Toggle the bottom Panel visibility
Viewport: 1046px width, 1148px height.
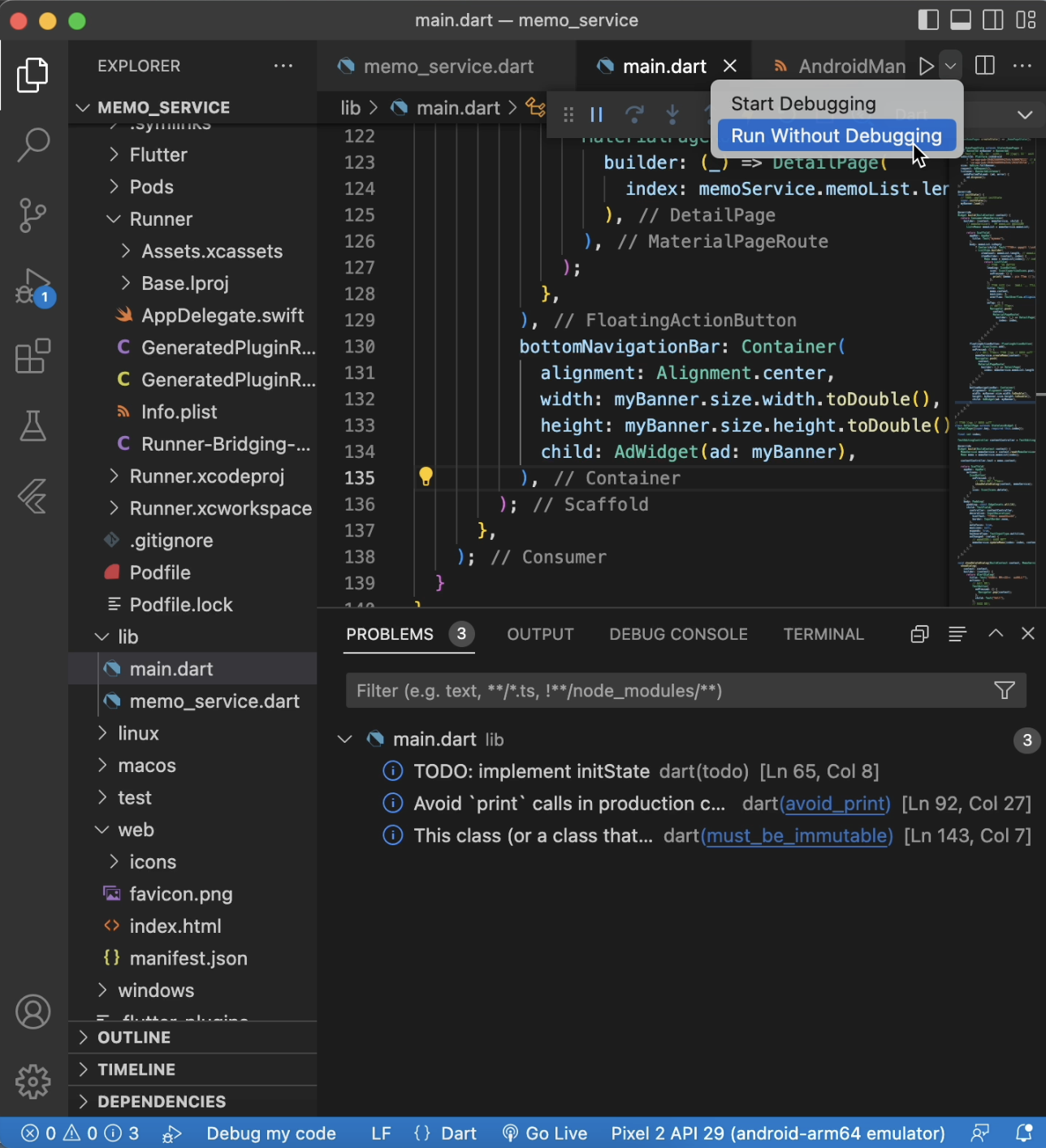click(961, 20)
